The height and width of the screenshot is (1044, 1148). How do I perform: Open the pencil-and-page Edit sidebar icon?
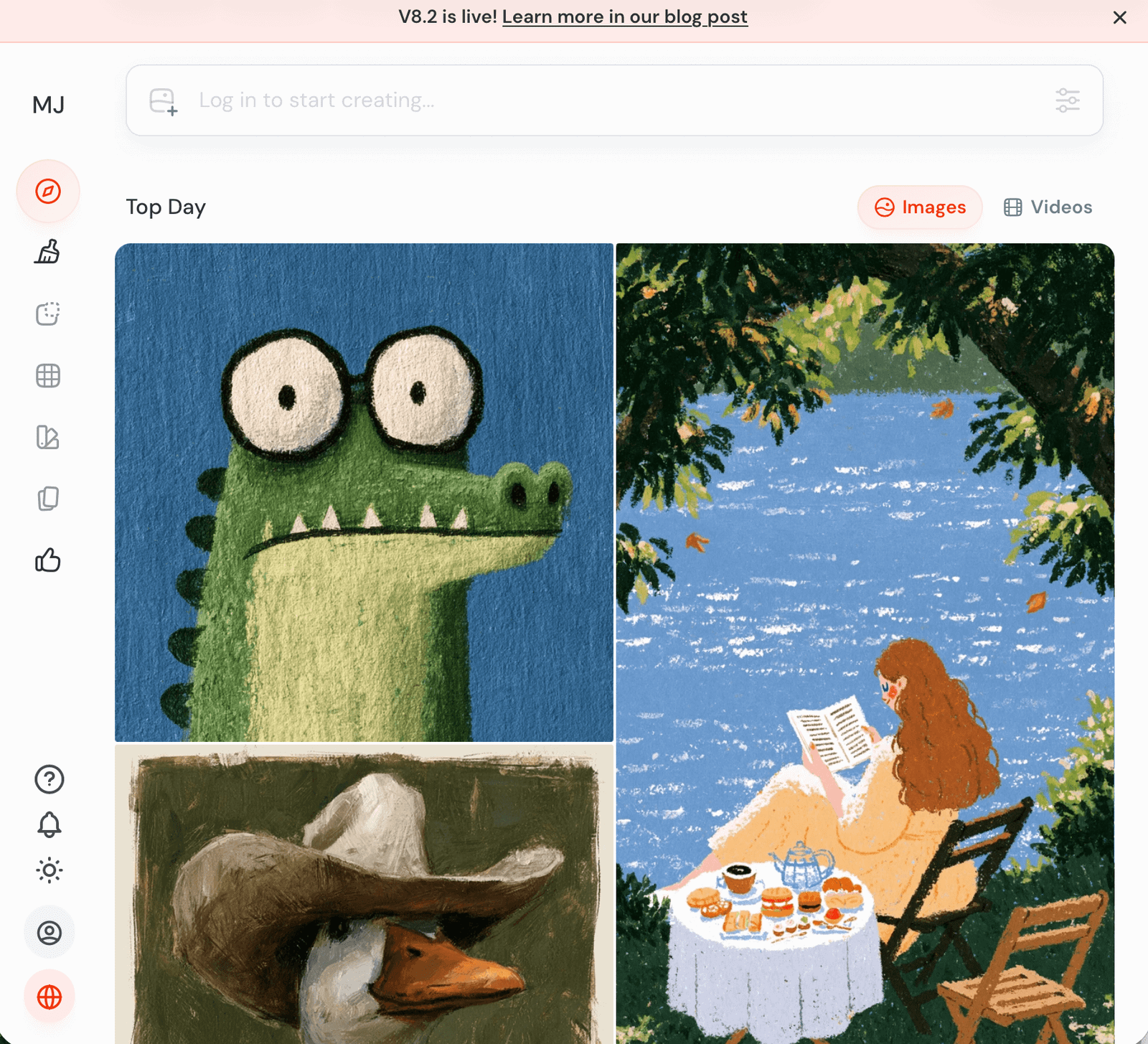[48, 437]
